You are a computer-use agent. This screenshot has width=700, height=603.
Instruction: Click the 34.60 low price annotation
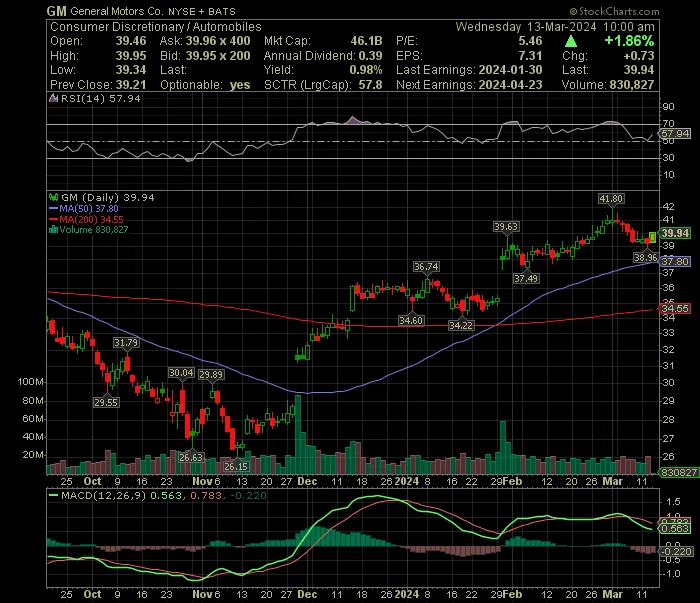411,320
